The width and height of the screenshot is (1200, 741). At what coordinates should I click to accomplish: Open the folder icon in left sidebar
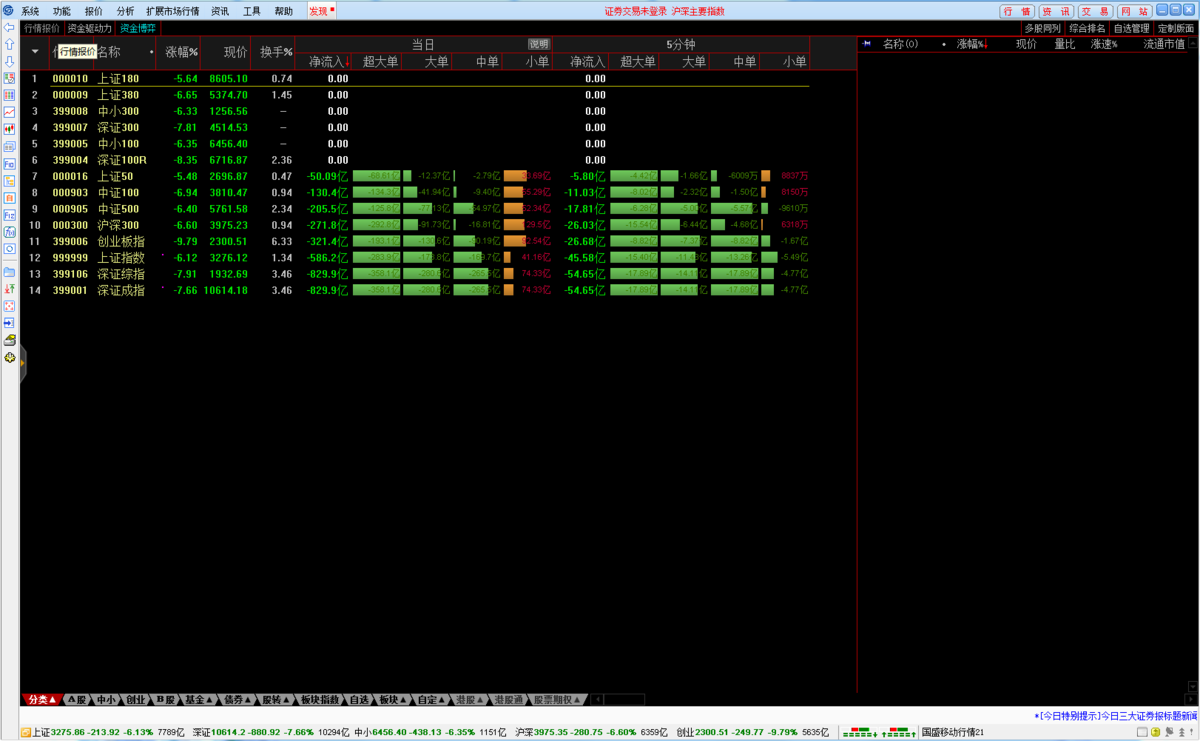point(10,271)
